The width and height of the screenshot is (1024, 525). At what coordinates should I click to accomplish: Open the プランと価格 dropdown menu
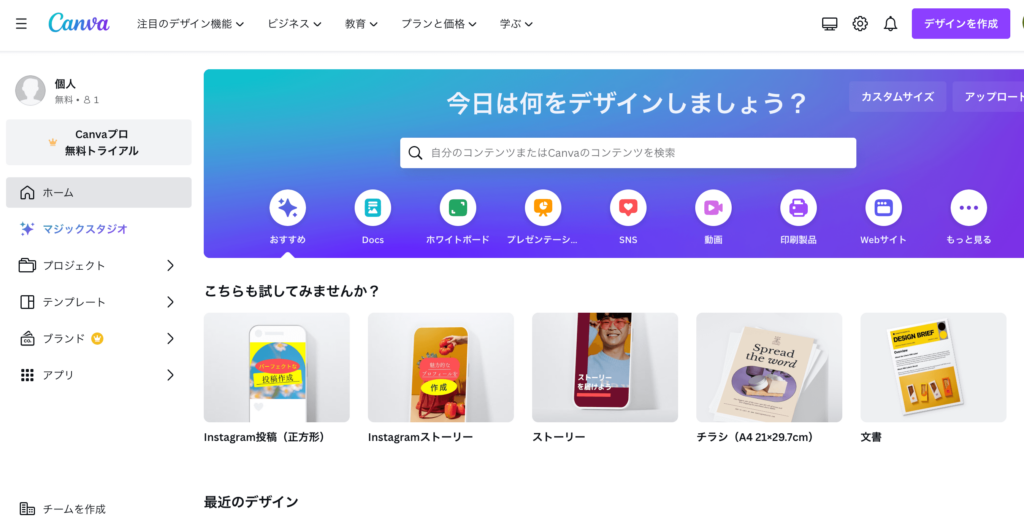439,24
